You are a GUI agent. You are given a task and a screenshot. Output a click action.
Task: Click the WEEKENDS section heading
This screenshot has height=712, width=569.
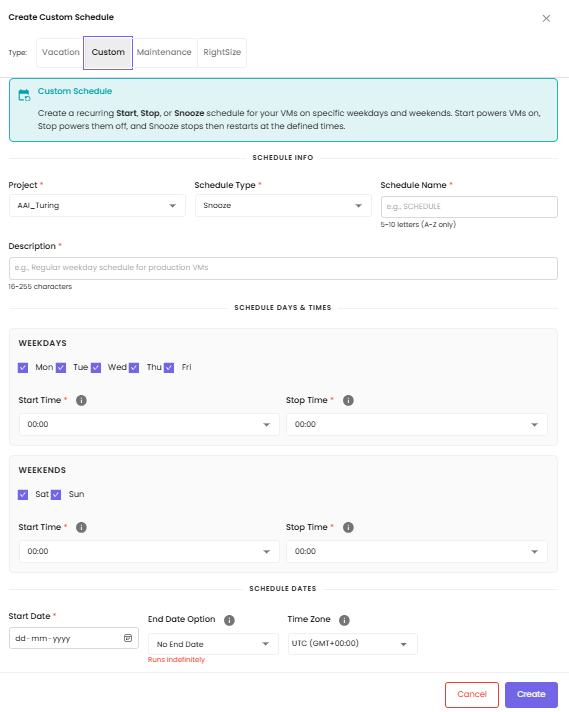coord(42,470)
